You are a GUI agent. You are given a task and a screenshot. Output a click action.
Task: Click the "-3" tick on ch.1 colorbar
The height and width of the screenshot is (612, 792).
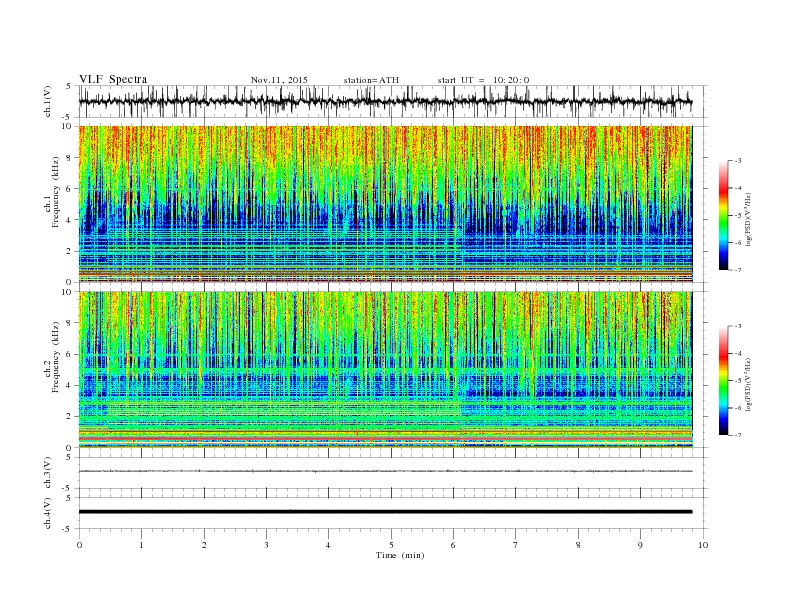coord(738,161)
